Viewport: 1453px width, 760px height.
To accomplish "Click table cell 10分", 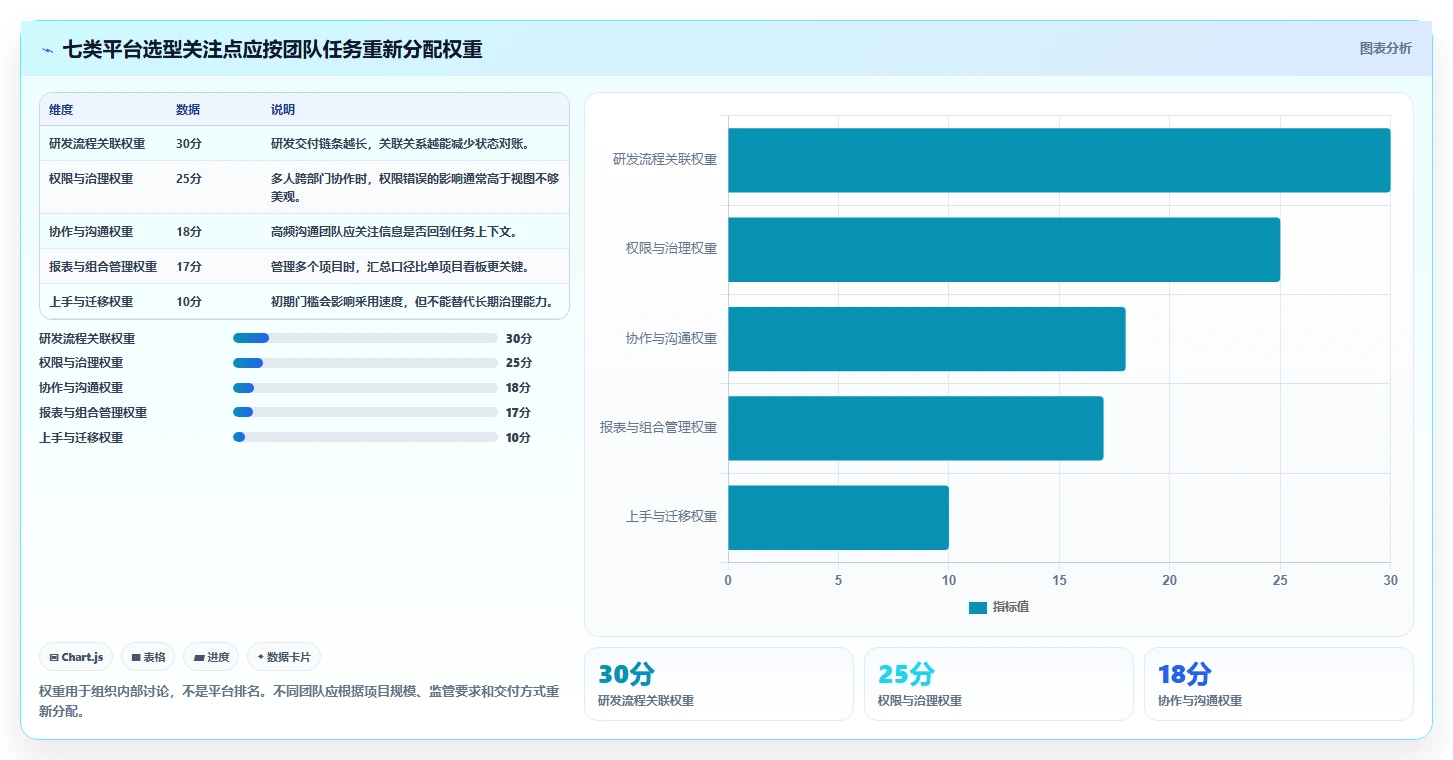I will pos(189,302).
